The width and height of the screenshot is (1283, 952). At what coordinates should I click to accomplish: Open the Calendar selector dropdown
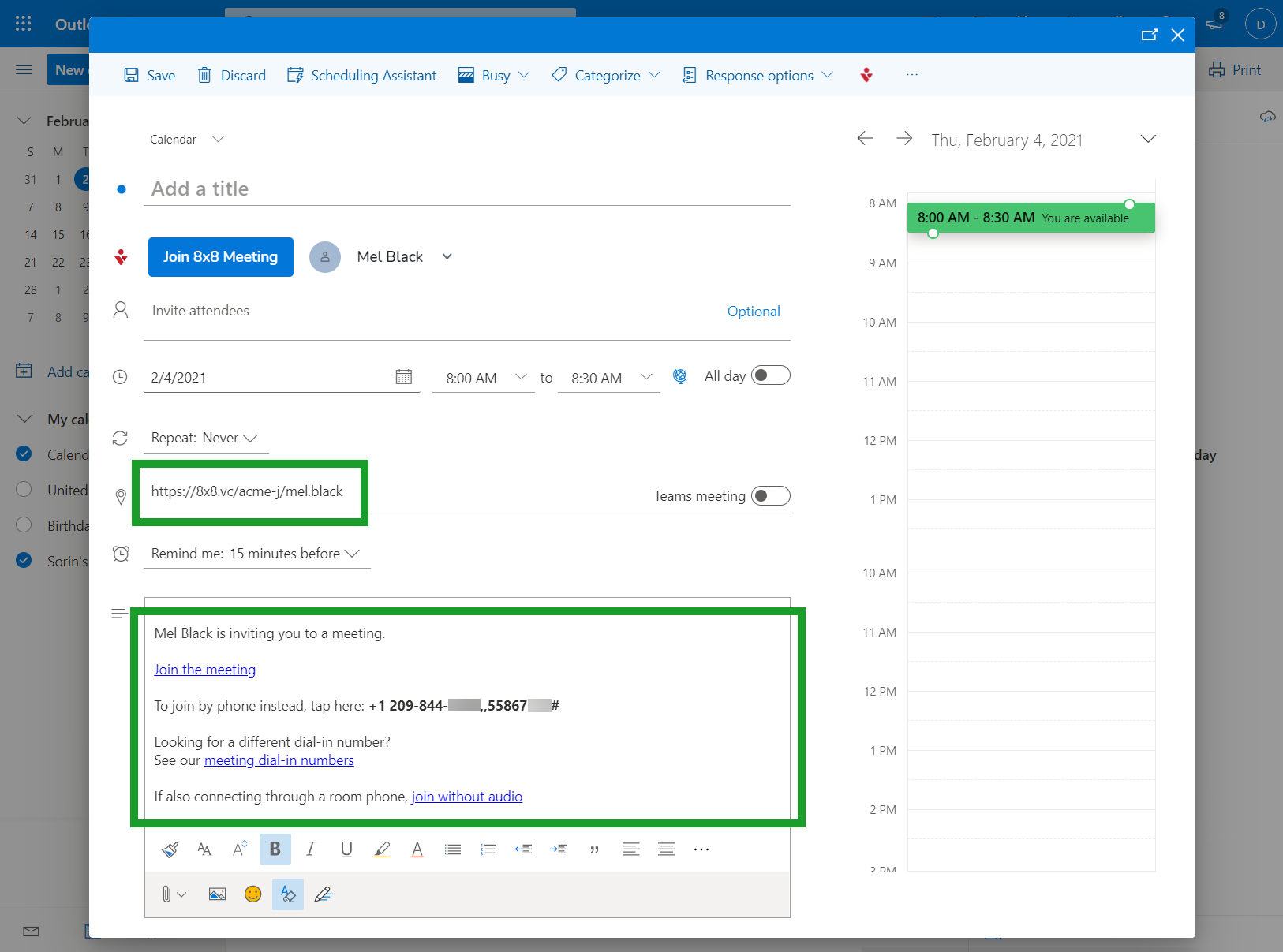click(x=187, y=140)
